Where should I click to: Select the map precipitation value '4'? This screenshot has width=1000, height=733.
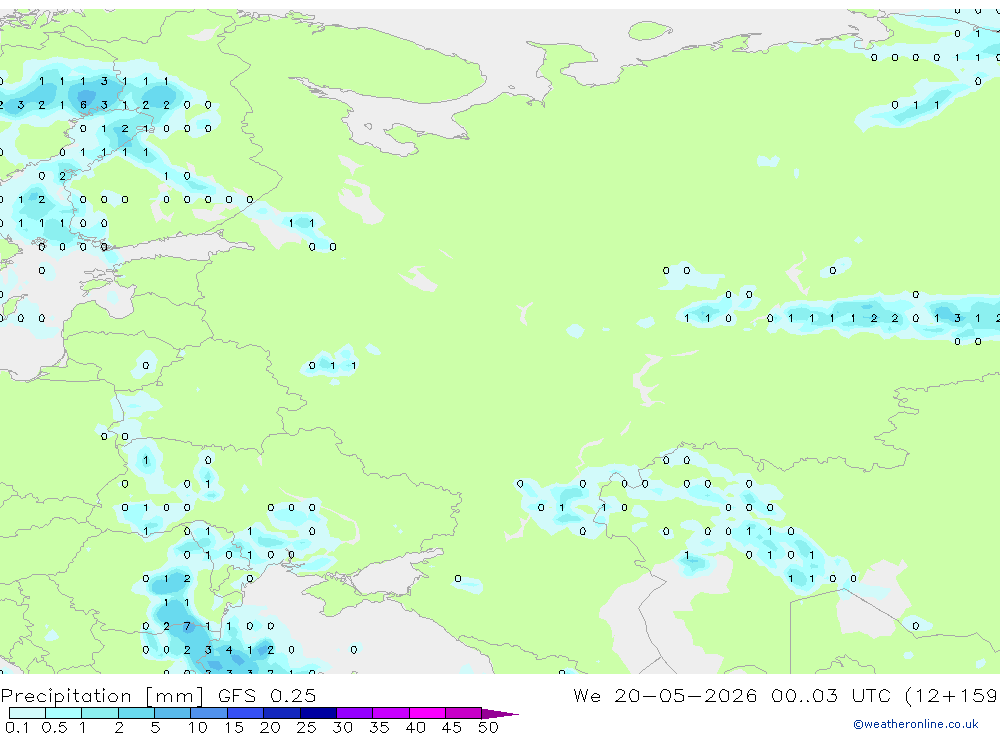[229, 649]
